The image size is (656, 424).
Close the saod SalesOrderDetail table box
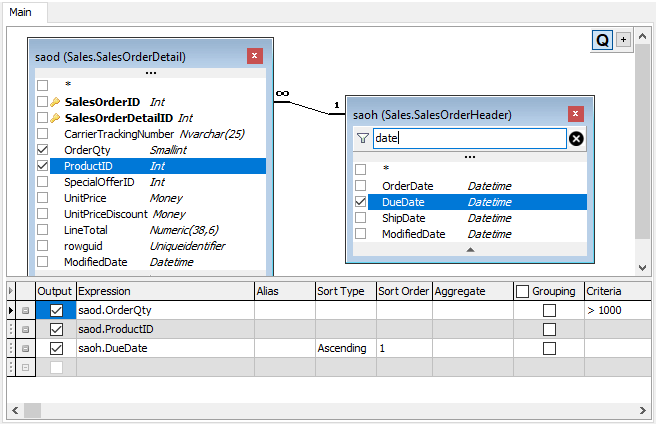(254, 56)
